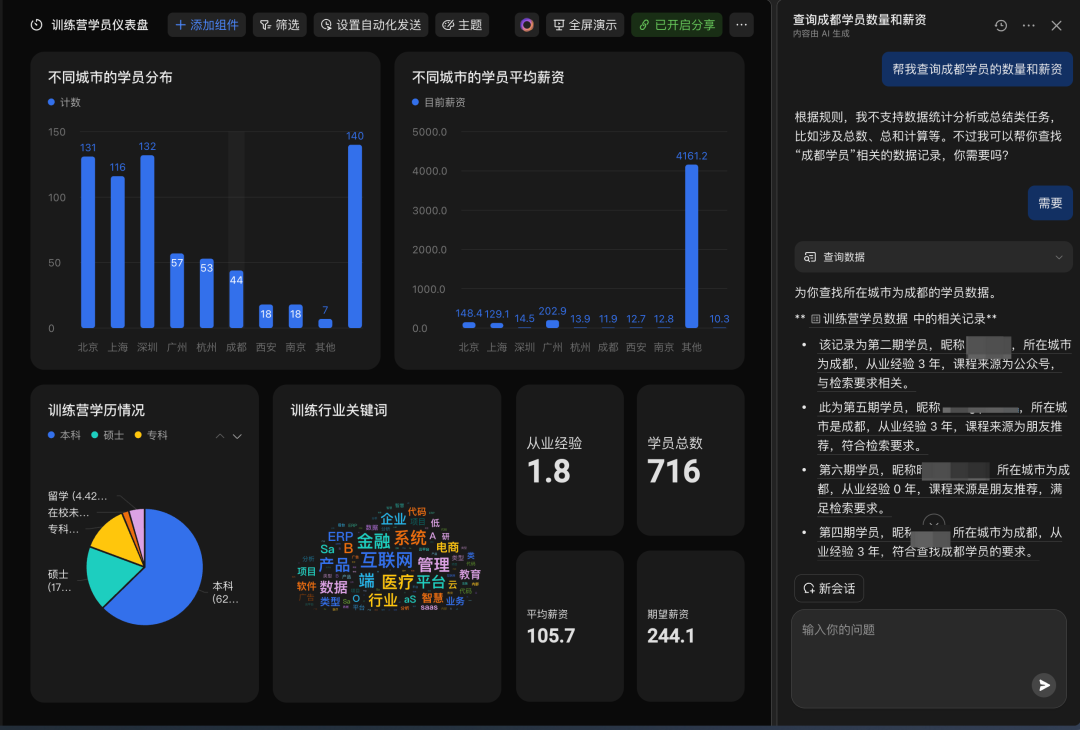Start a 新会话 in the AI panel
The height and width of the screenshot is (730, 1080).
pos(828,588)
